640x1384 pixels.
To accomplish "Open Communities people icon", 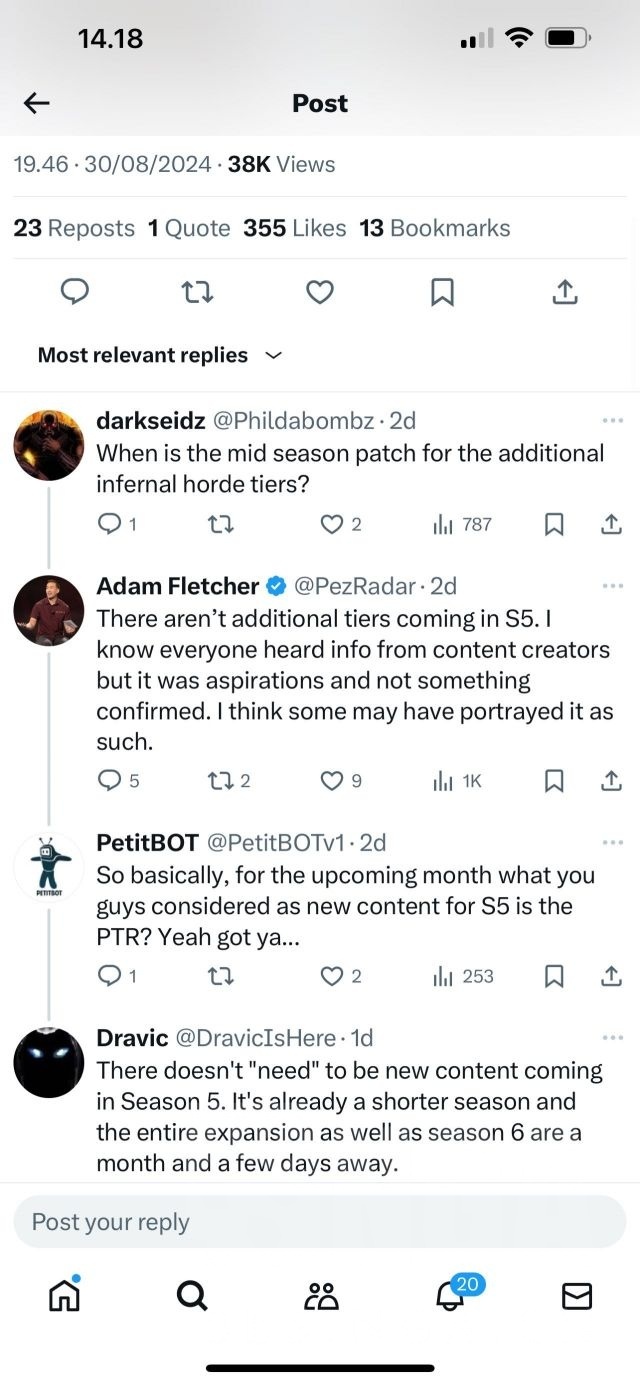I will tap(321, 1296).
